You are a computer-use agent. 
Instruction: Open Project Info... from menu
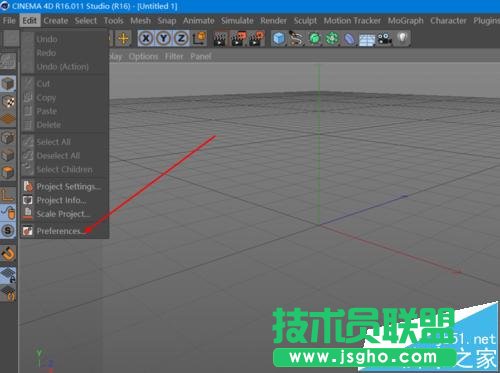(x=65, y=200)
